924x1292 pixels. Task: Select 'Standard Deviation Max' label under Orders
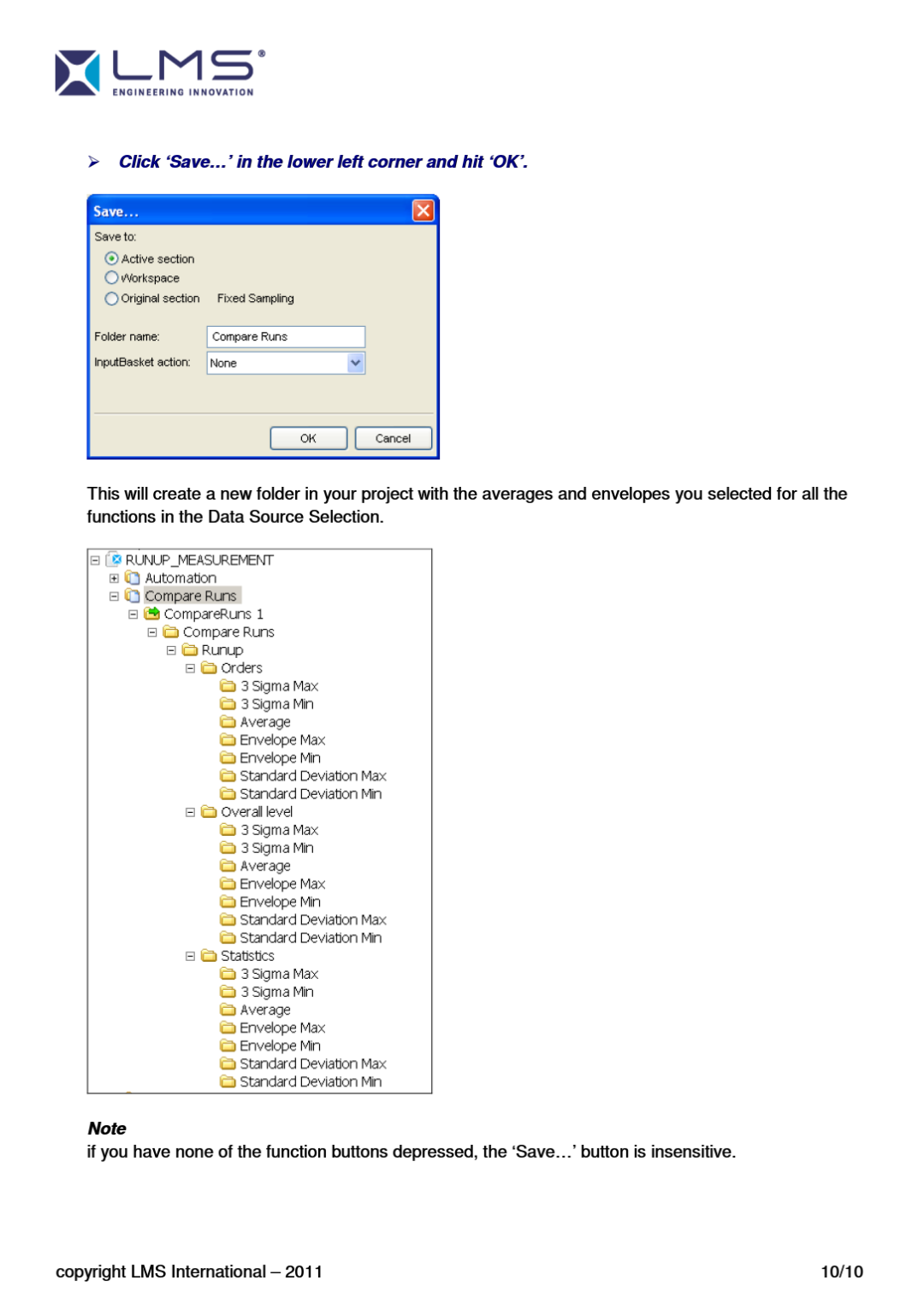click(313, 776)
